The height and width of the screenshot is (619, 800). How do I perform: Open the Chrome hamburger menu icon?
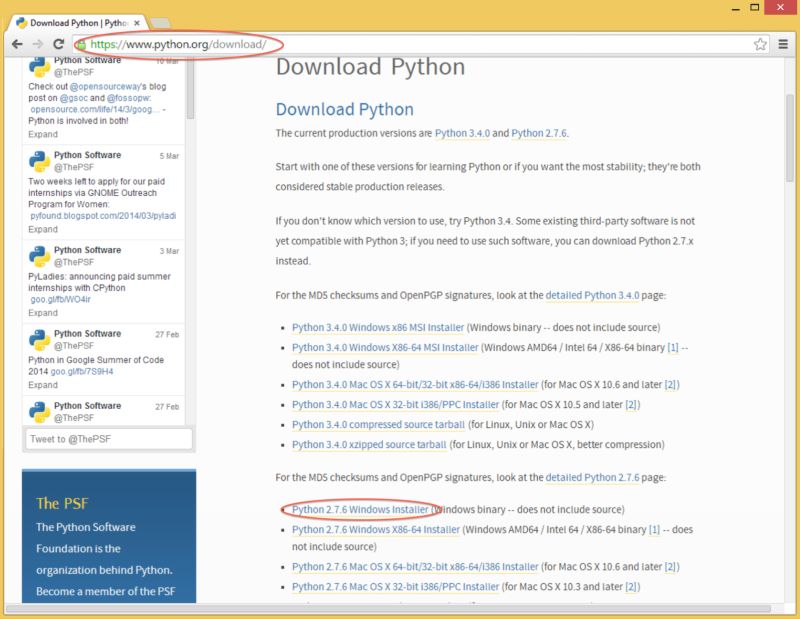tap(783, 44)
